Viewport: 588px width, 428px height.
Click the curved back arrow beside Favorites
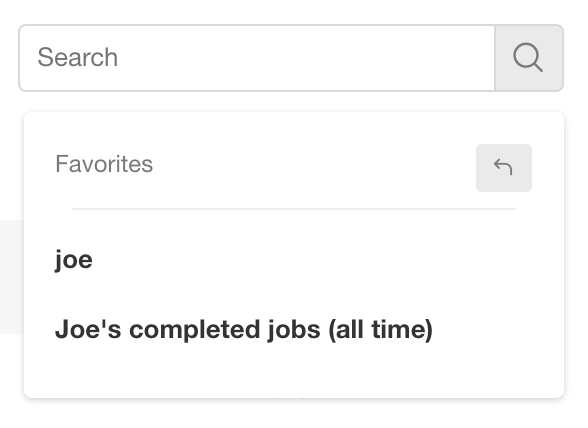[x=504, y=168]
